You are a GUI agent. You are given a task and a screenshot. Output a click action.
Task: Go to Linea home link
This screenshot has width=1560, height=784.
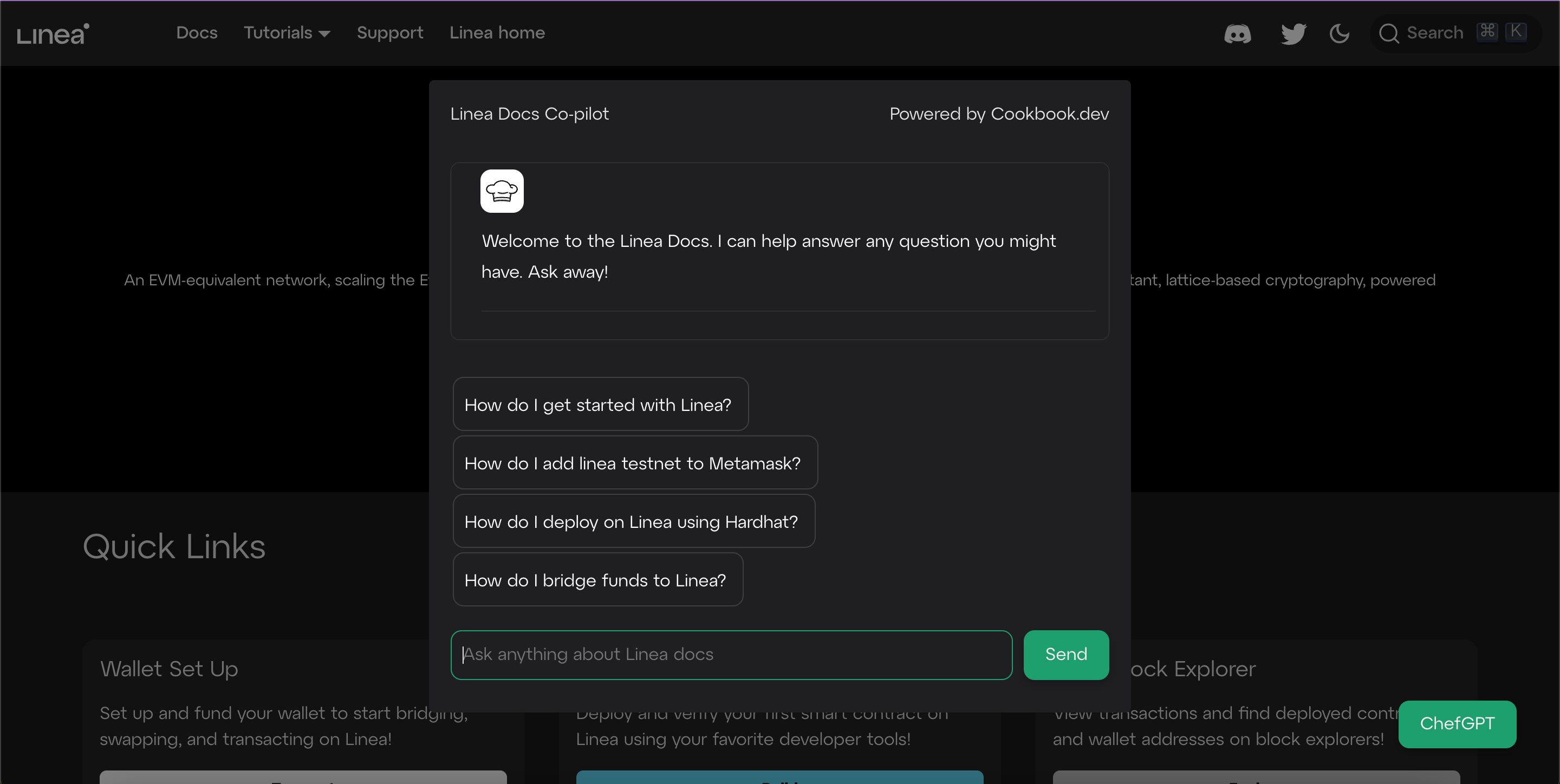pyautogui.click(x=497, y=32)
